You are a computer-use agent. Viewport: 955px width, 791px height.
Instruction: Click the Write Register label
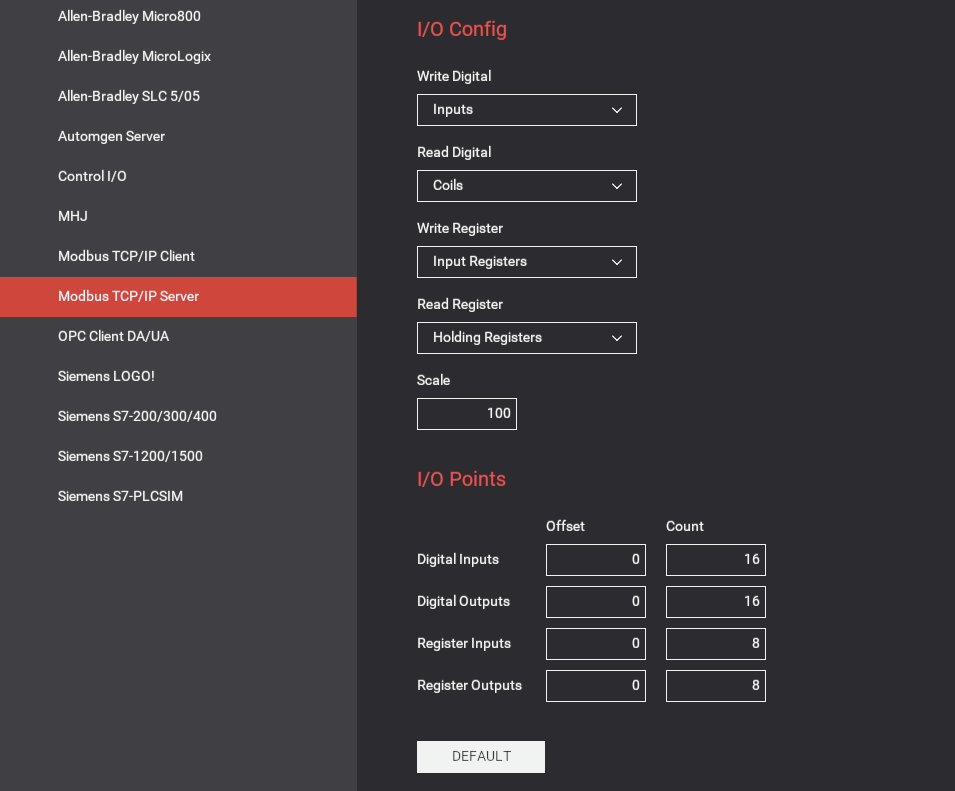pyautogui.click(x=460, y=228)
